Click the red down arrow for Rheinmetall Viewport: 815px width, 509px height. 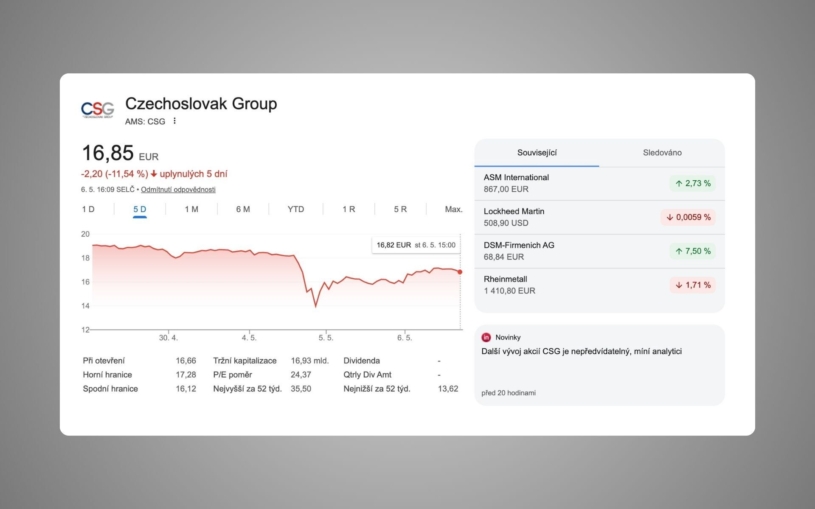679,285
